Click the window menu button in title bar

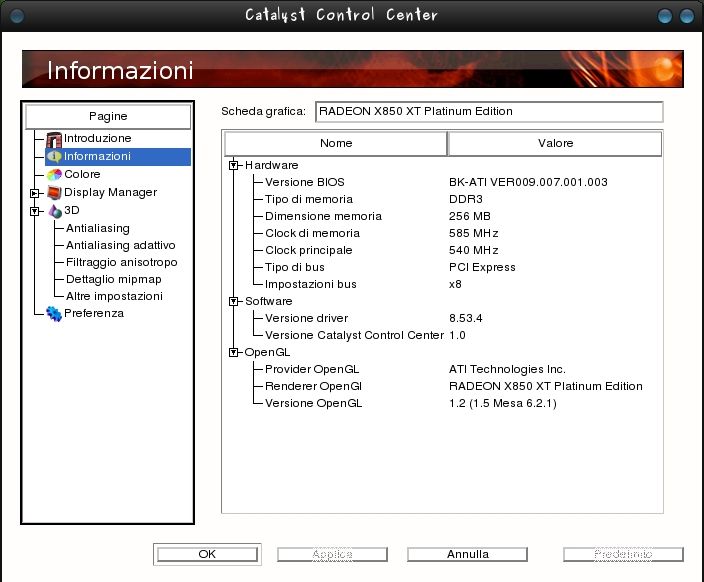[x=15, y=15]
